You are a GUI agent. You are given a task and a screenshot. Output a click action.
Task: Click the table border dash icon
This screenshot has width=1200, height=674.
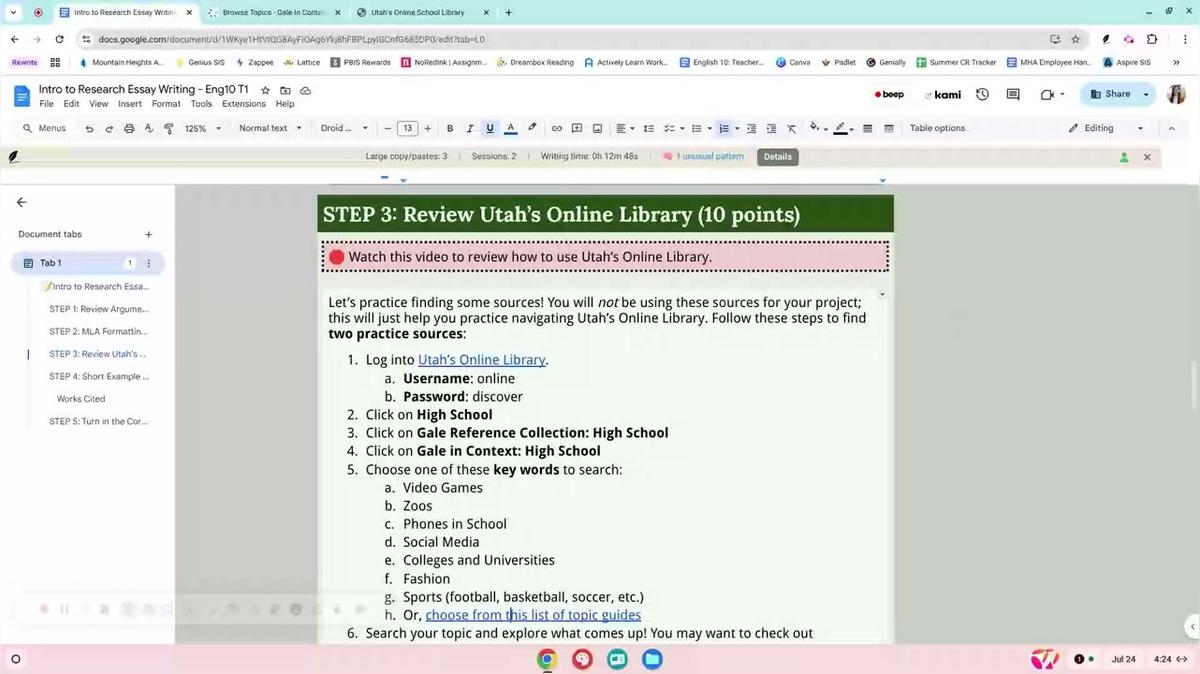889,128
